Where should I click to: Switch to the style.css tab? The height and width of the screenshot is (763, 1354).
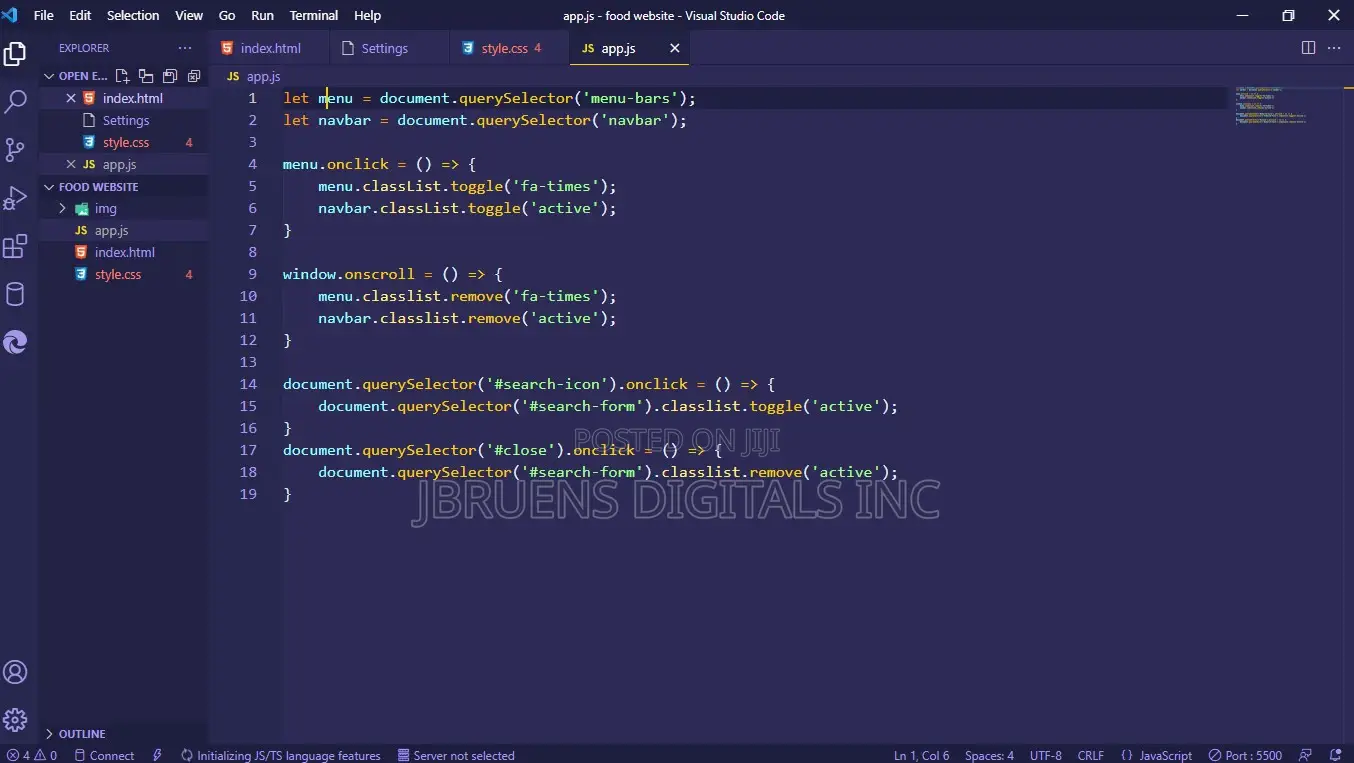[510, 48]
